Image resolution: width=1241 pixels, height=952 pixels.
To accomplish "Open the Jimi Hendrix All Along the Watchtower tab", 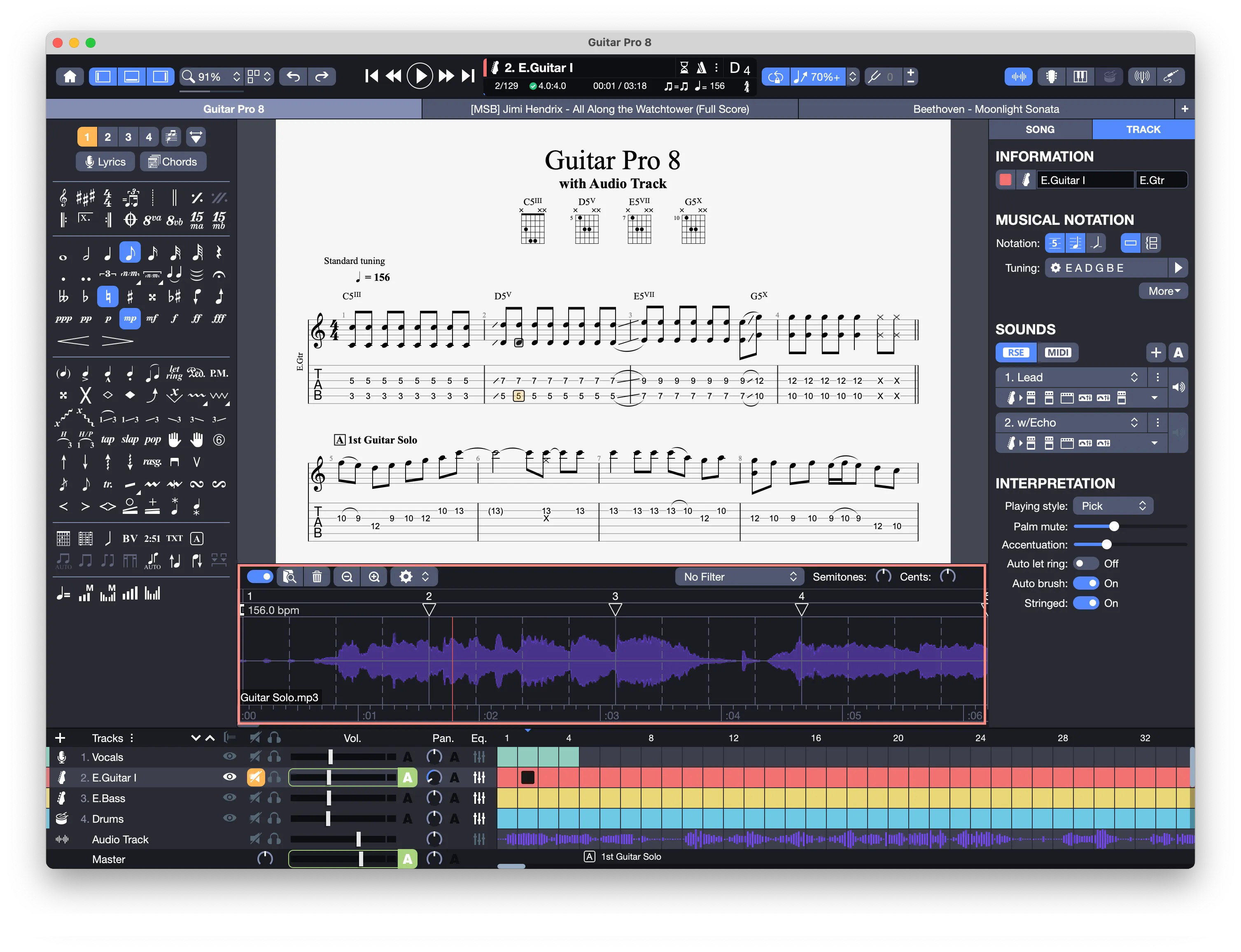I will 609,109.
